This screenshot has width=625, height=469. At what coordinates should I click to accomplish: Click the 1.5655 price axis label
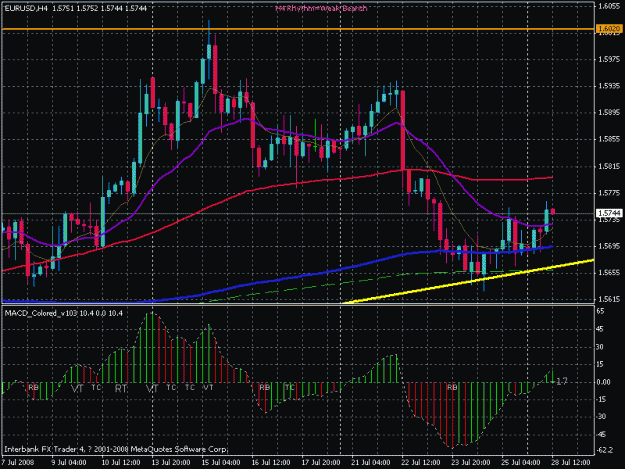pos(609,273)
